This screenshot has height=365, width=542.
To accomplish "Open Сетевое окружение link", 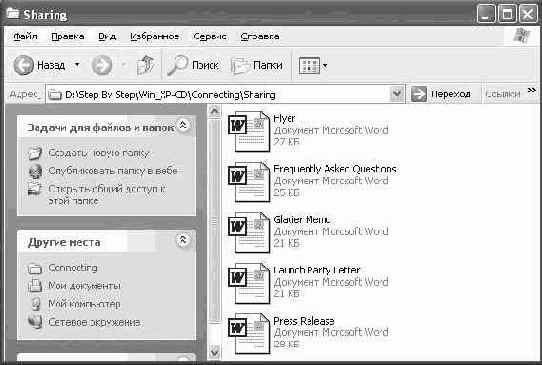I will pos(94,322).
